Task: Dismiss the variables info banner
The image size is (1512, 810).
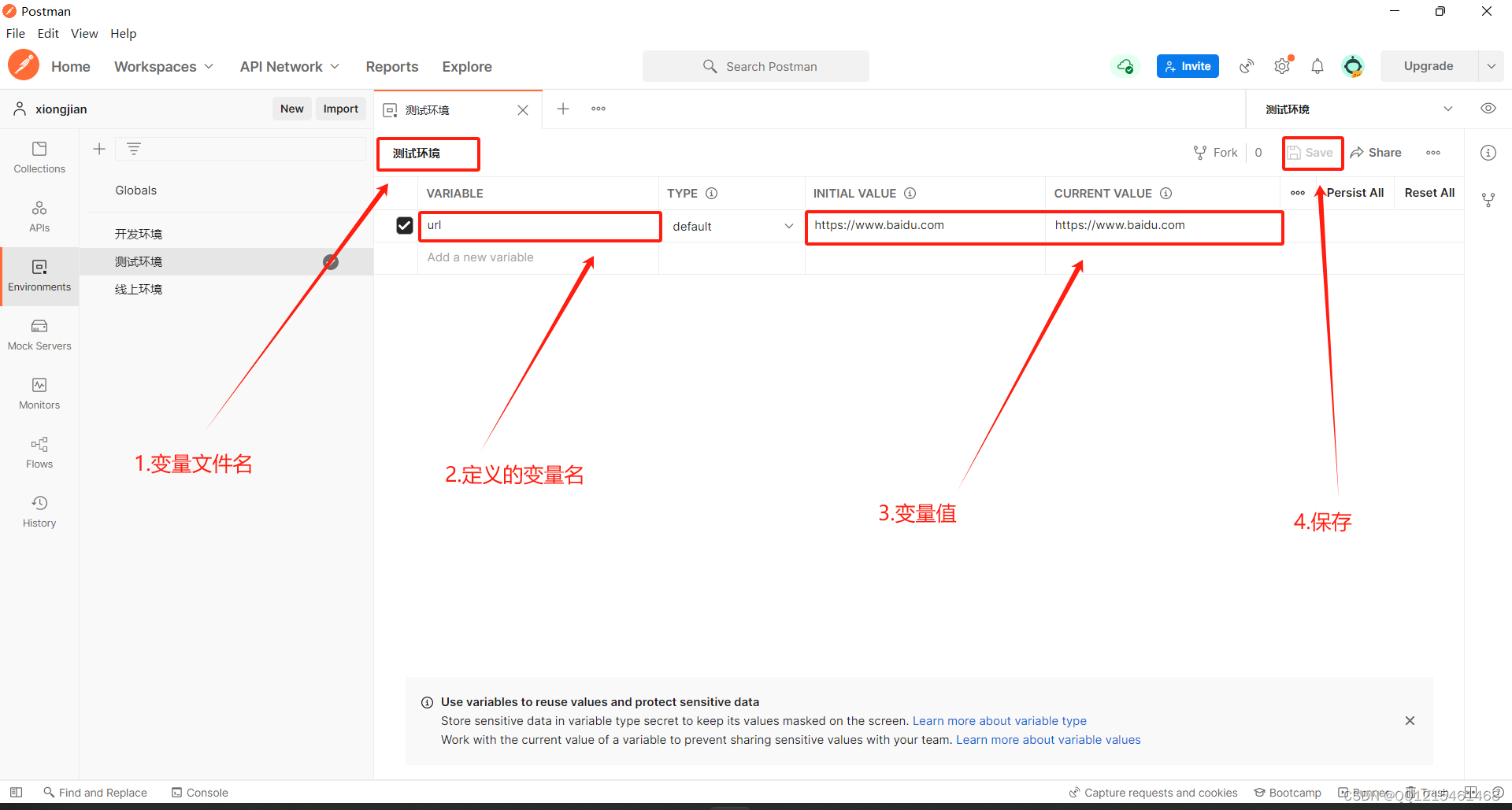Action: point(1410,721)
